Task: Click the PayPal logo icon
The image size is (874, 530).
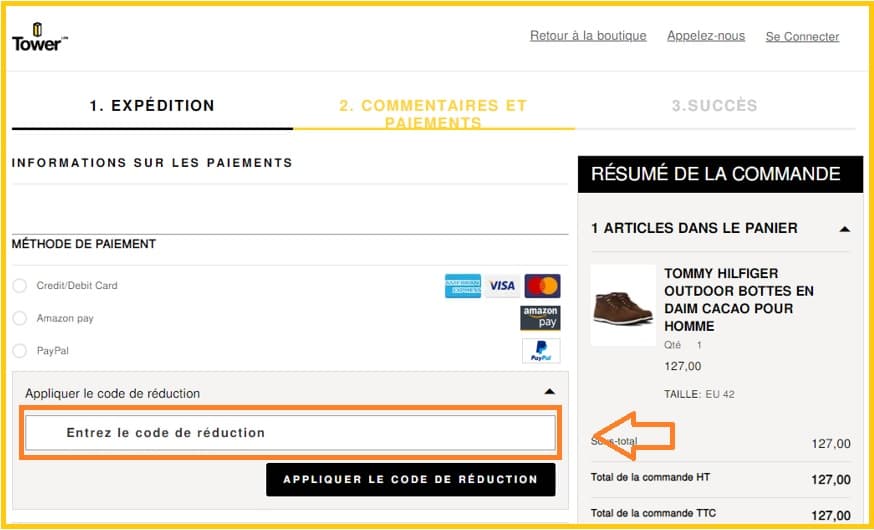Action: coord(540,351)
